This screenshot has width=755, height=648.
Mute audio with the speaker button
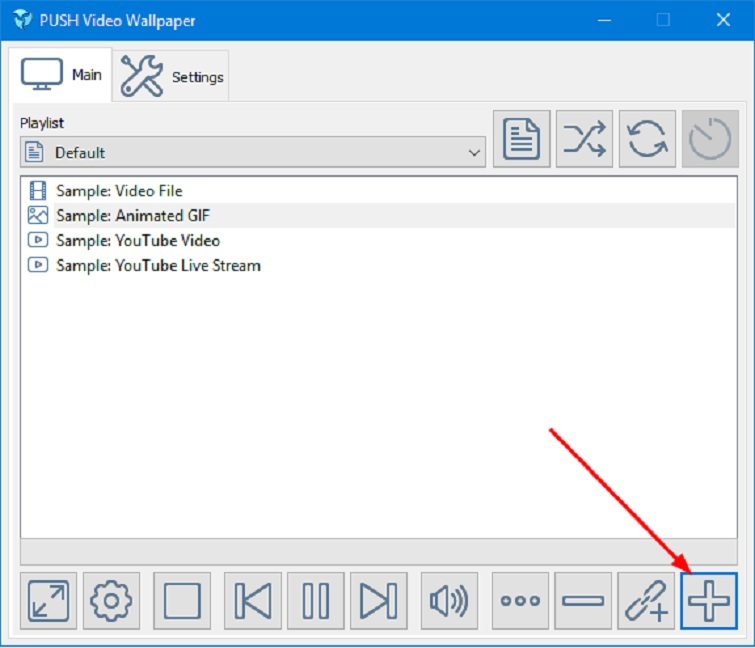[449, 601]
